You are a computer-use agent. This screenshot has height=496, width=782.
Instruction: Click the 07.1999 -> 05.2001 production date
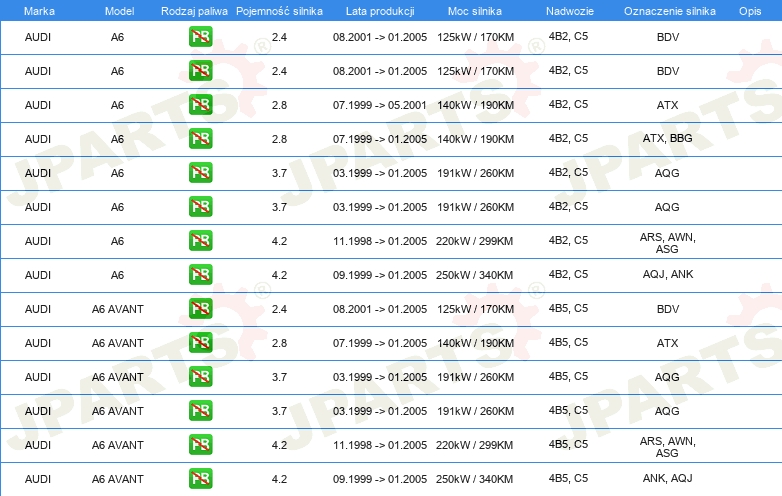click(x=379, y=105)
